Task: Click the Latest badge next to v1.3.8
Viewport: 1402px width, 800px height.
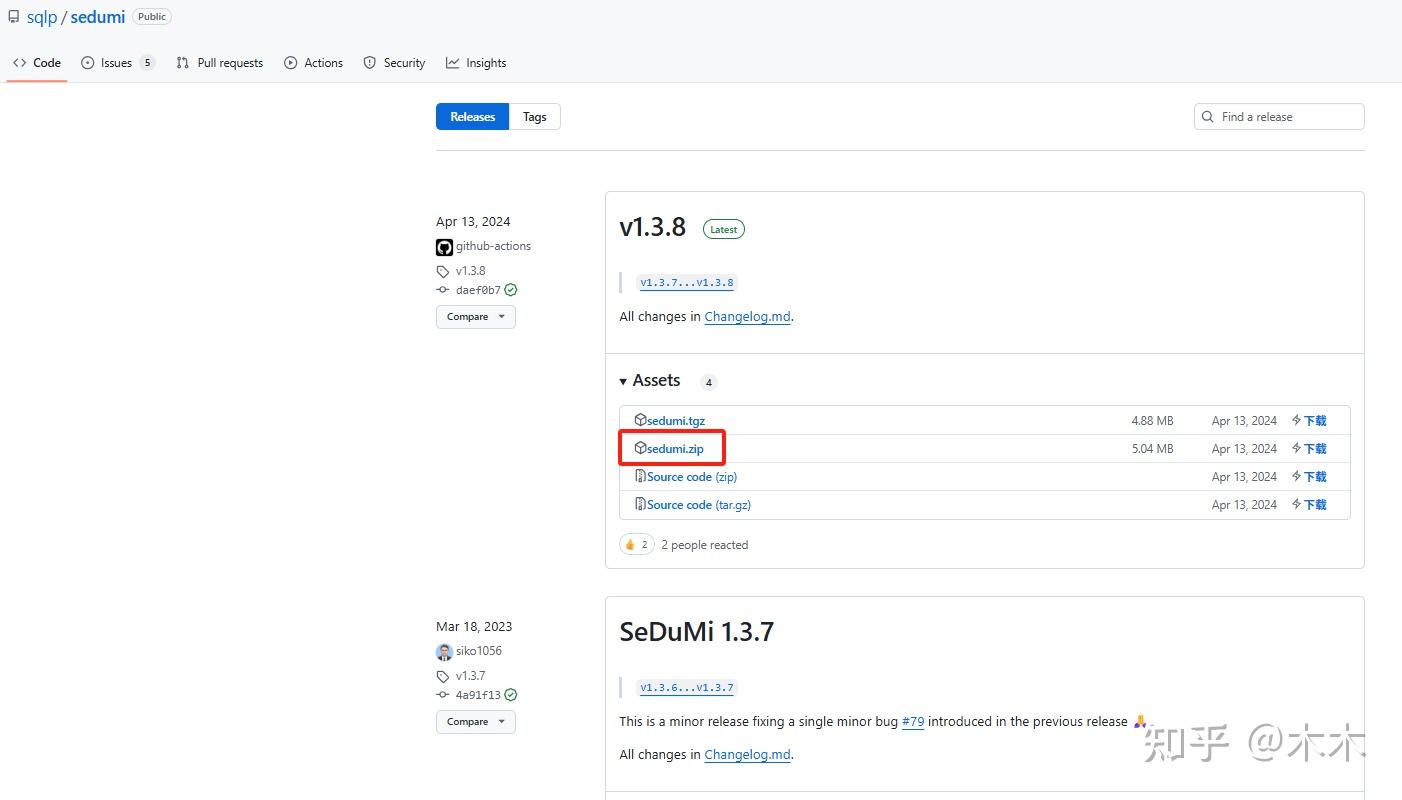Action: tap(724, 229)
